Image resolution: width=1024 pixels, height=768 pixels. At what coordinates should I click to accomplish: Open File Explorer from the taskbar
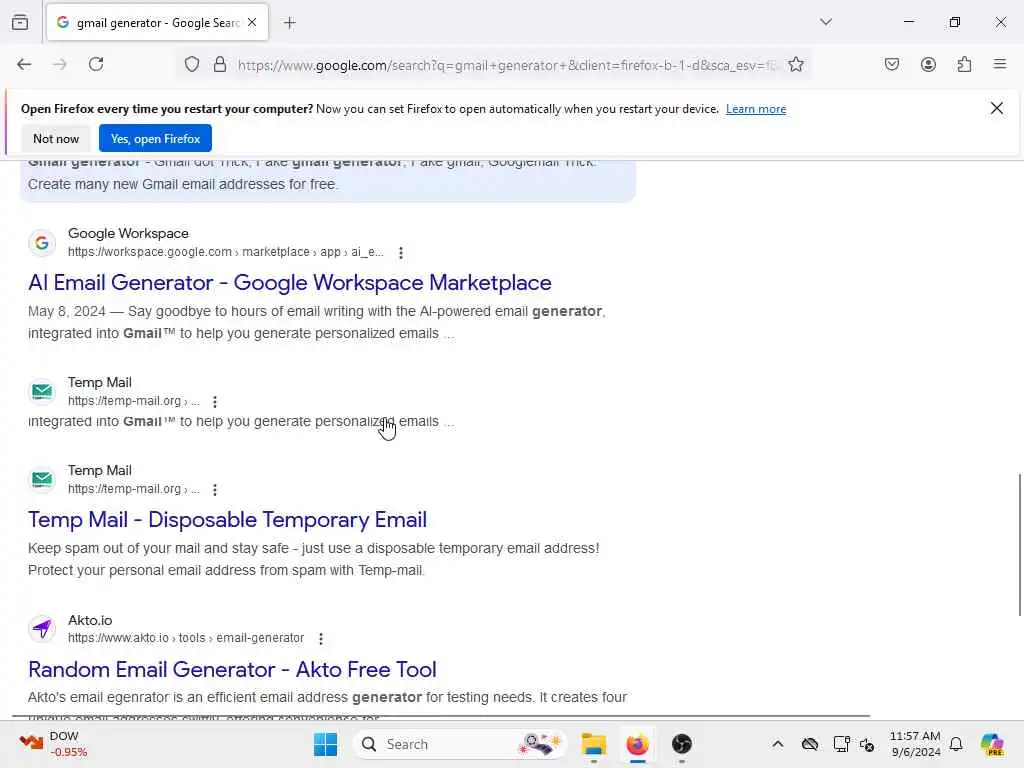pyautogui.click(x=594, y=744)
